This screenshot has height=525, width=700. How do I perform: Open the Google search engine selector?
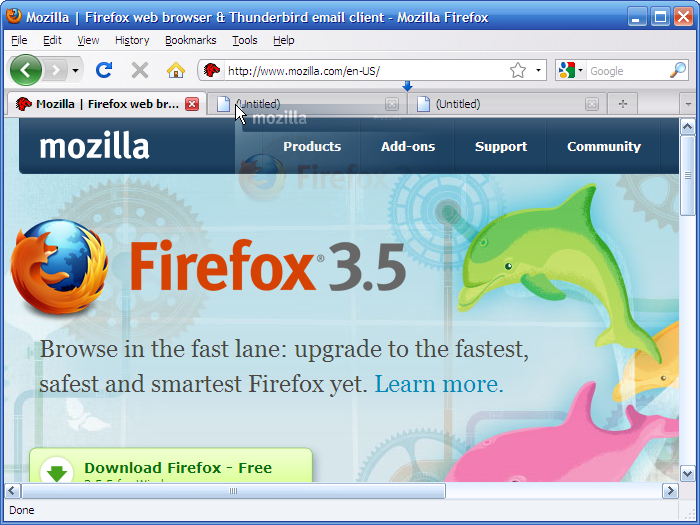[x=571, y=70]
